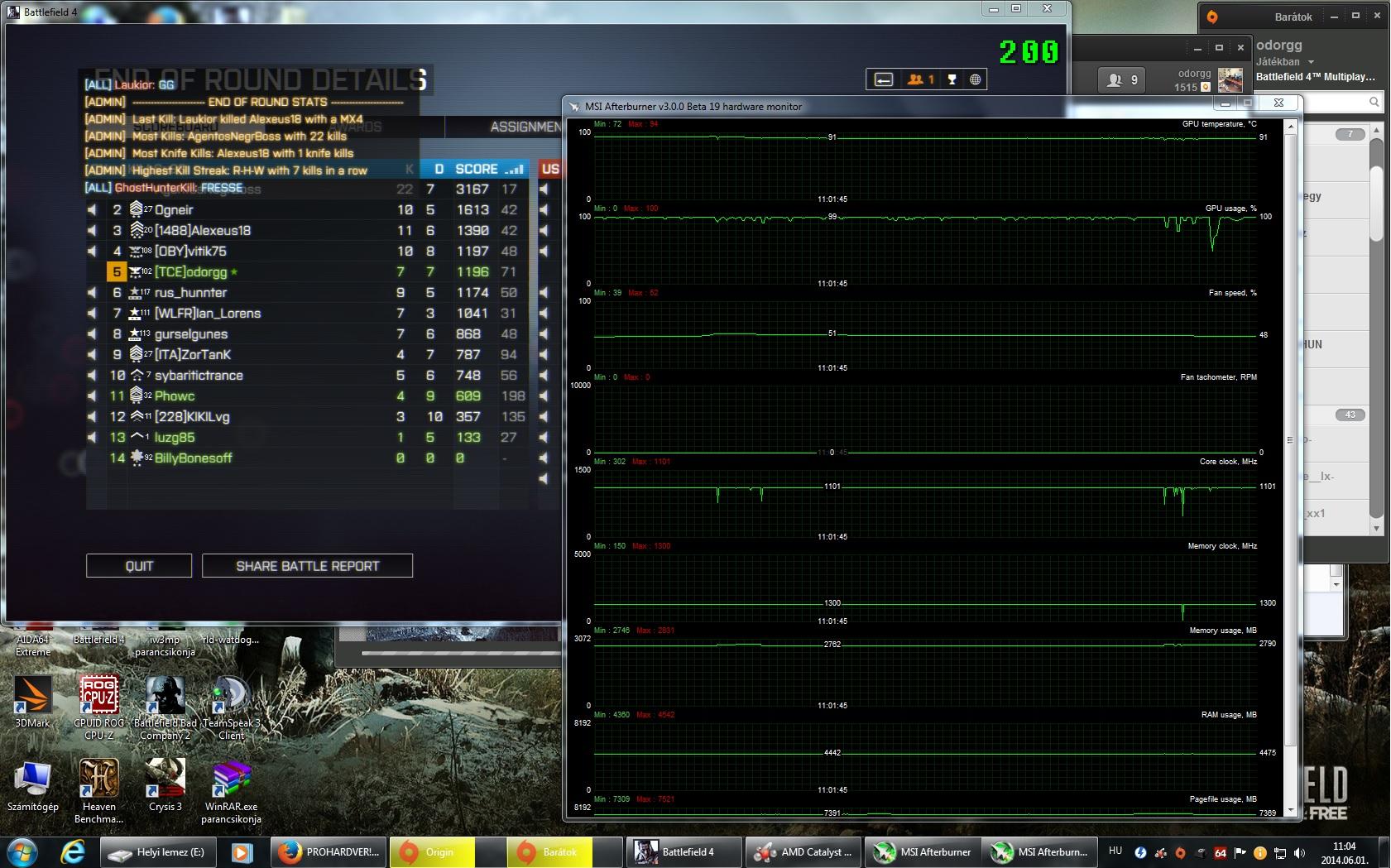Click the friends group badge showing 7
The width and height of the screenshot is (1391, 868).
pos(1350,134)
